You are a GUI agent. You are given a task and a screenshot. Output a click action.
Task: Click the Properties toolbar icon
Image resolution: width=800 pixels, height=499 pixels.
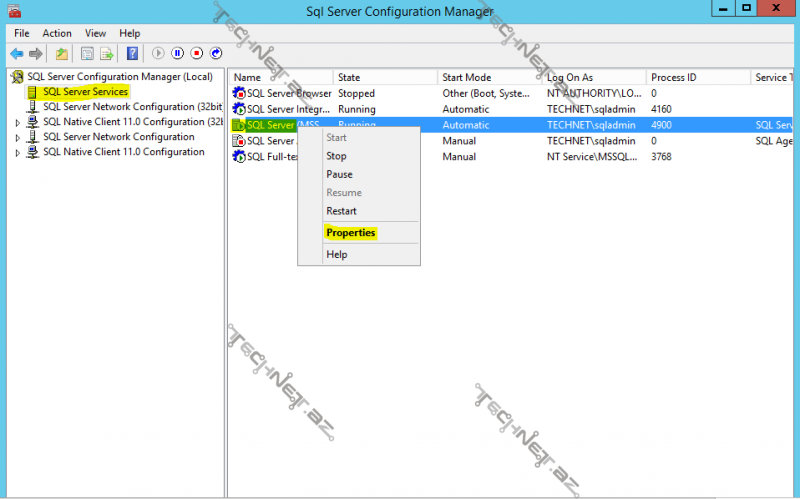[x=87, y=53]
